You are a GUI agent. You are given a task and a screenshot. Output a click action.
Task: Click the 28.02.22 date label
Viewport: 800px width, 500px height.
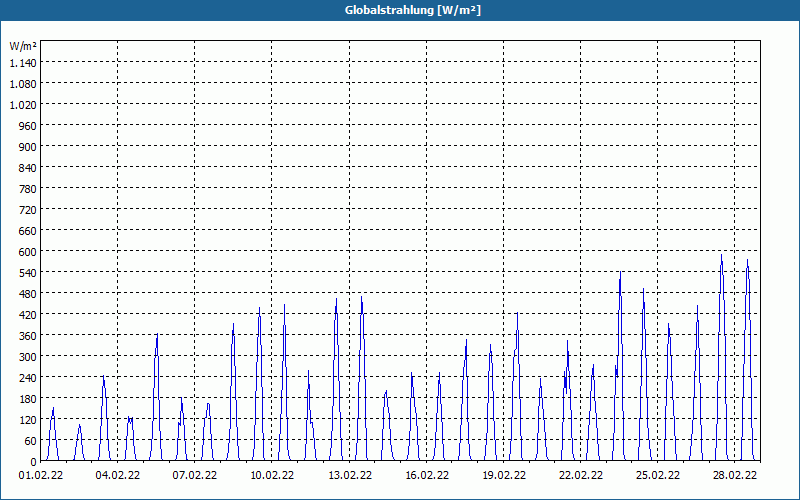click(735, 475)
